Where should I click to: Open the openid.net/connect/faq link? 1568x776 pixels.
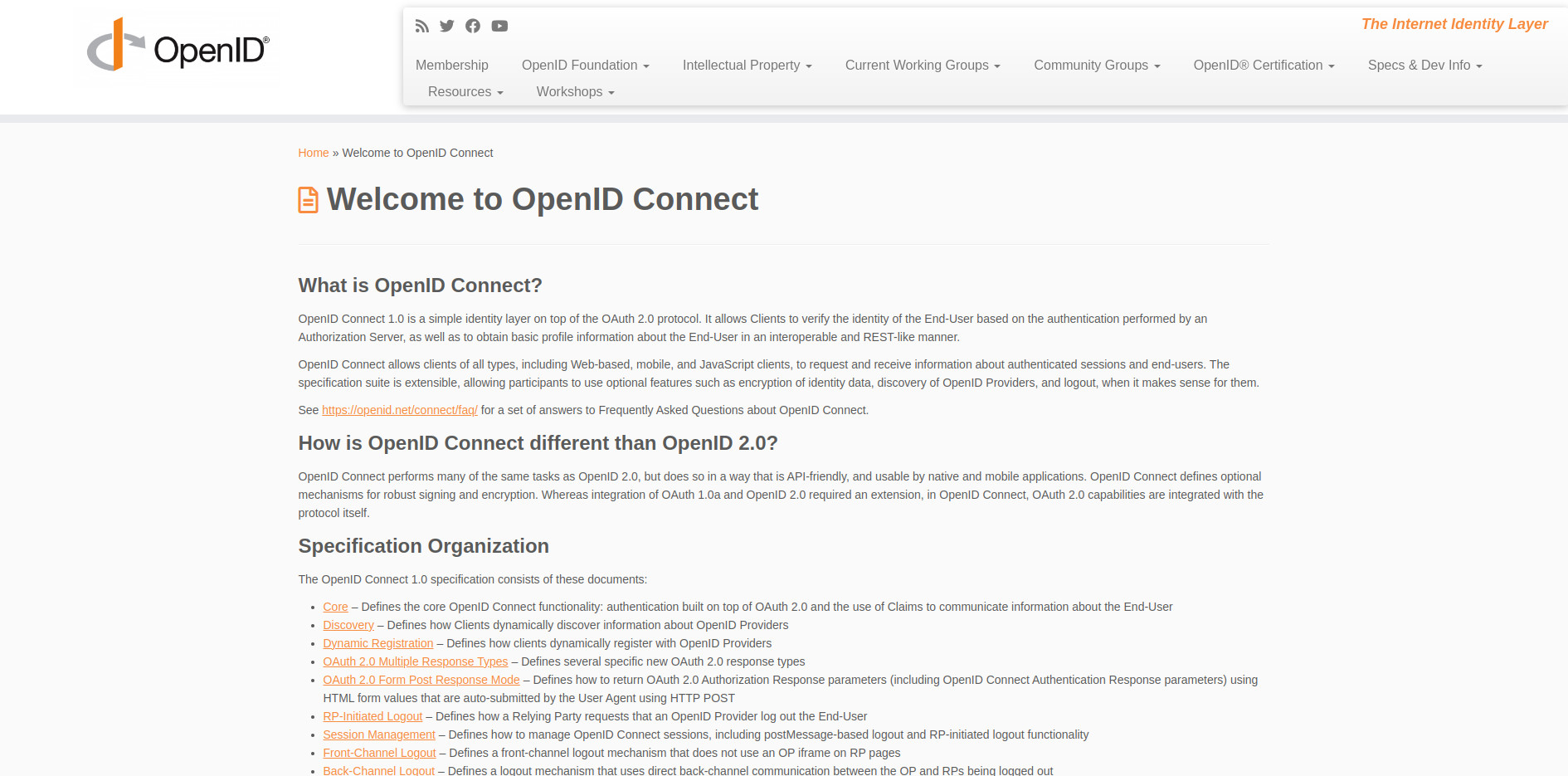(x=400, y=410)
